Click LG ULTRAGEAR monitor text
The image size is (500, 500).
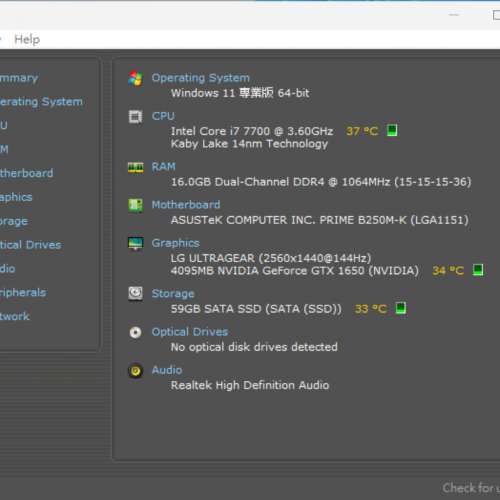(271, 258)
